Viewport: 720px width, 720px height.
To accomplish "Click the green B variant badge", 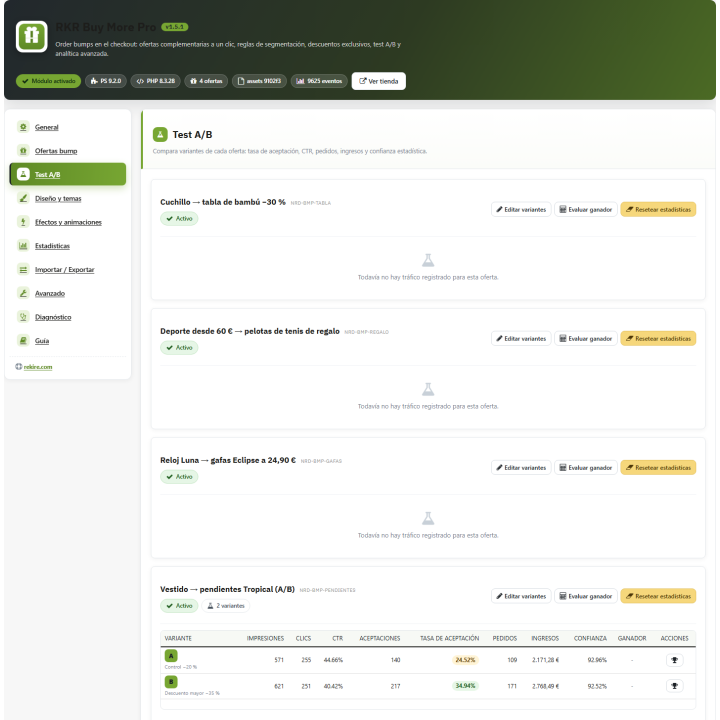I will 171,682.
